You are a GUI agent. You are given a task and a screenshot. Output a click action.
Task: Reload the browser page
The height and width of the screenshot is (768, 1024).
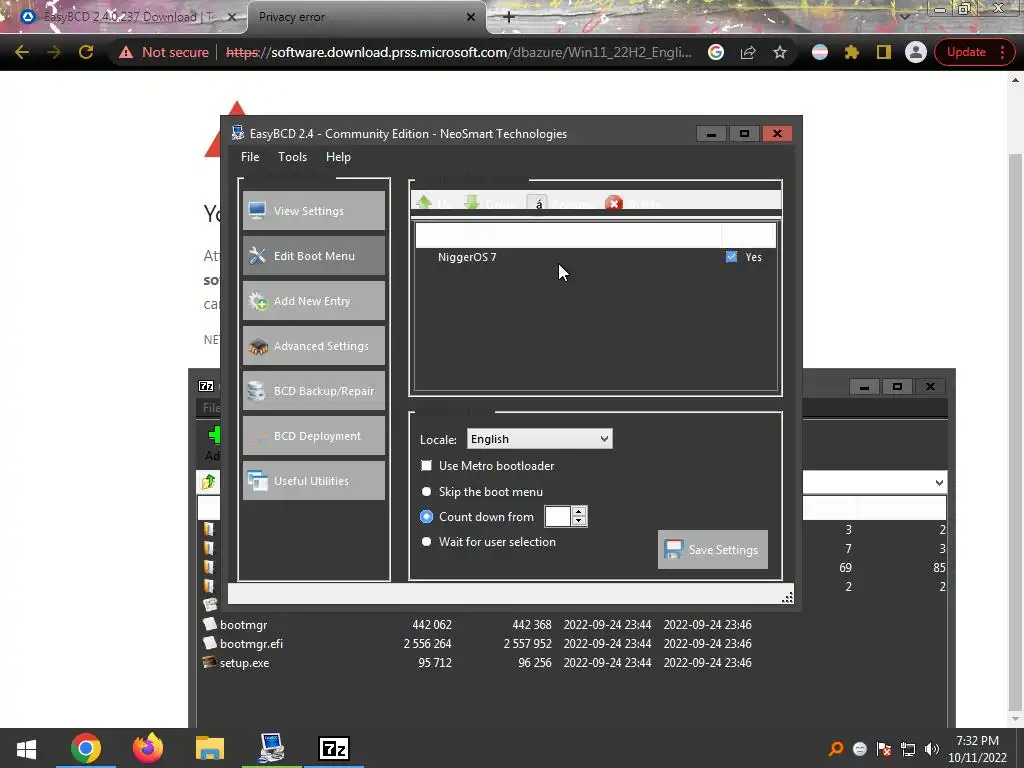tap(86, 52)
